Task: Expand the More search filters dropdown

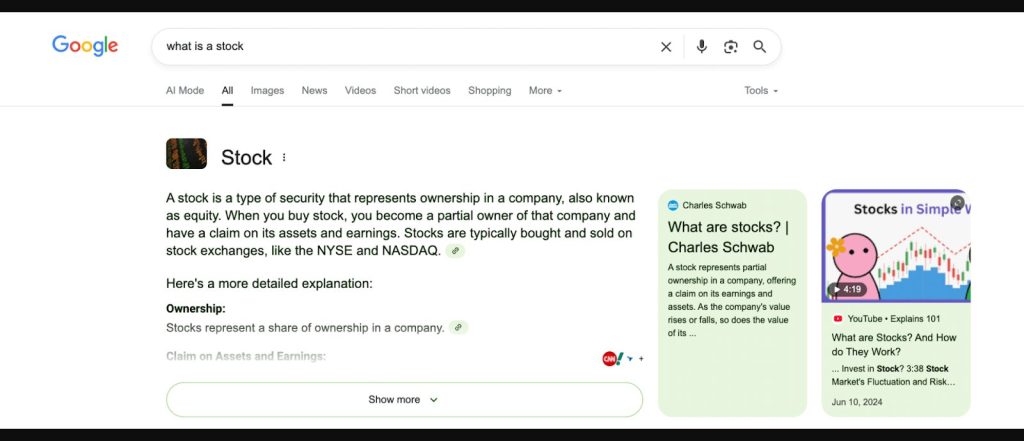Action: pos(545,91)
